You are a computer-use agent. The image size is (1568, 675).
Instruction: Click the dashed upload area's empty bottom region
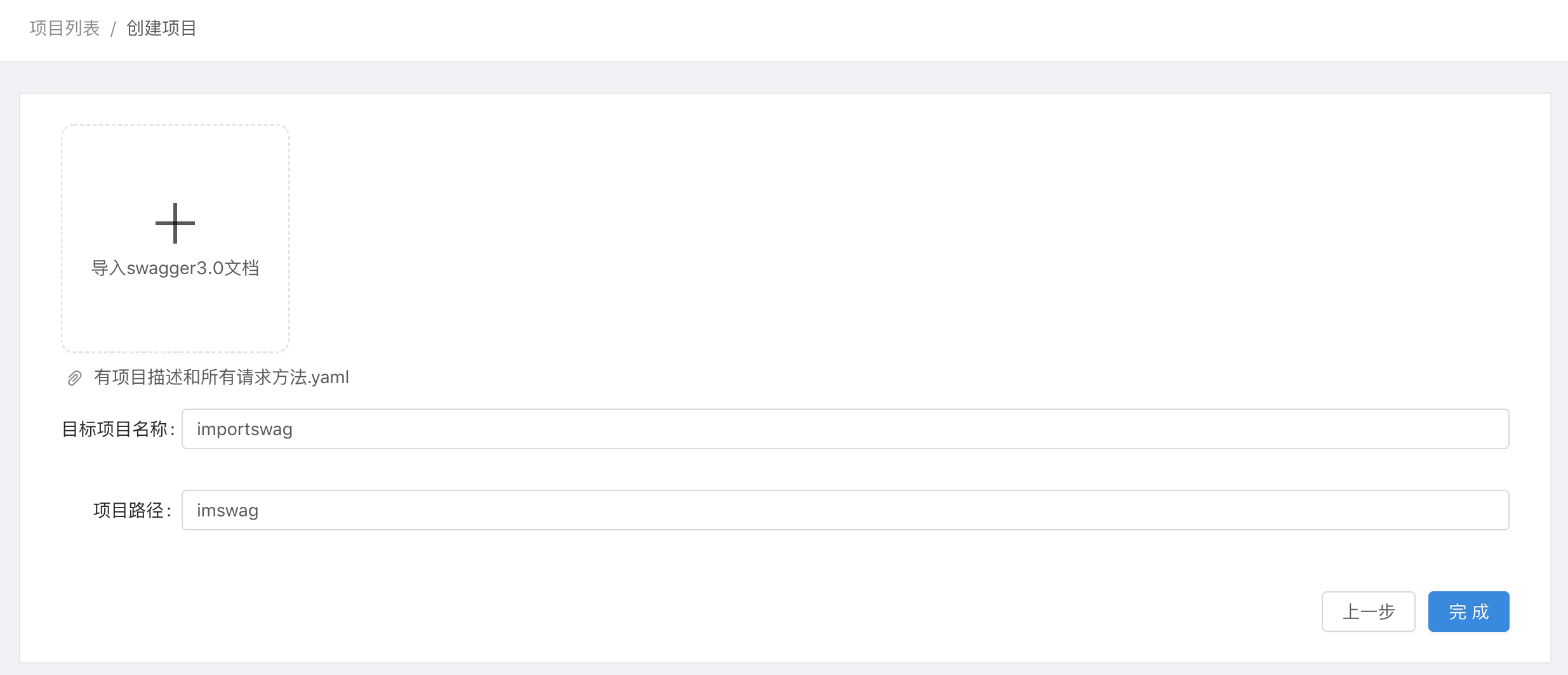(x=175, y=320)
